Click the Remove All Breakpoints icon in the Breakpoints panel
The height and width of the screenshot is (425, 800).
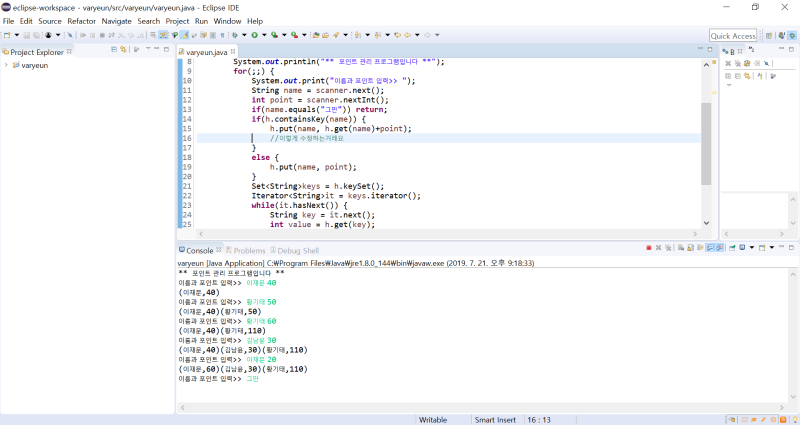(x=737, y=63)
